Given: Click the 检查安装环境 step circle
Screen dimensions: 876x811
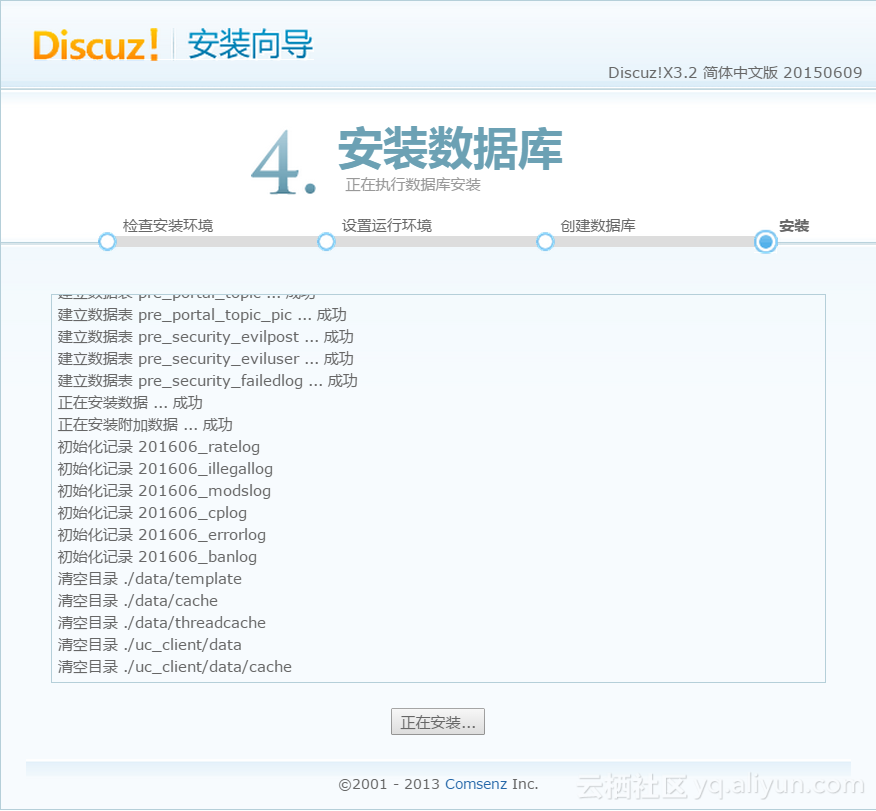Looking at the screenshot, I should [107, 242].
